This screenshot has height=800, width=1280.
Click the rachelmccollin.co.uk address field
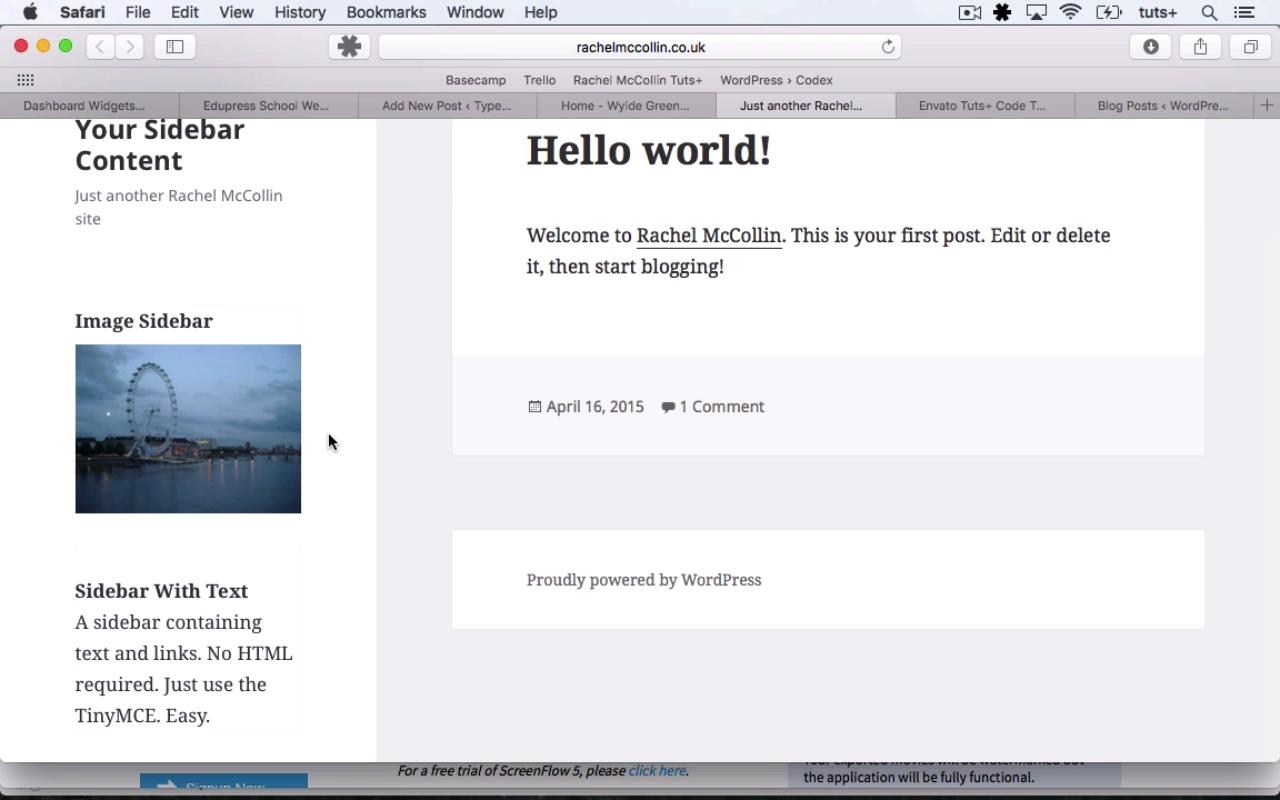point(640,47)
